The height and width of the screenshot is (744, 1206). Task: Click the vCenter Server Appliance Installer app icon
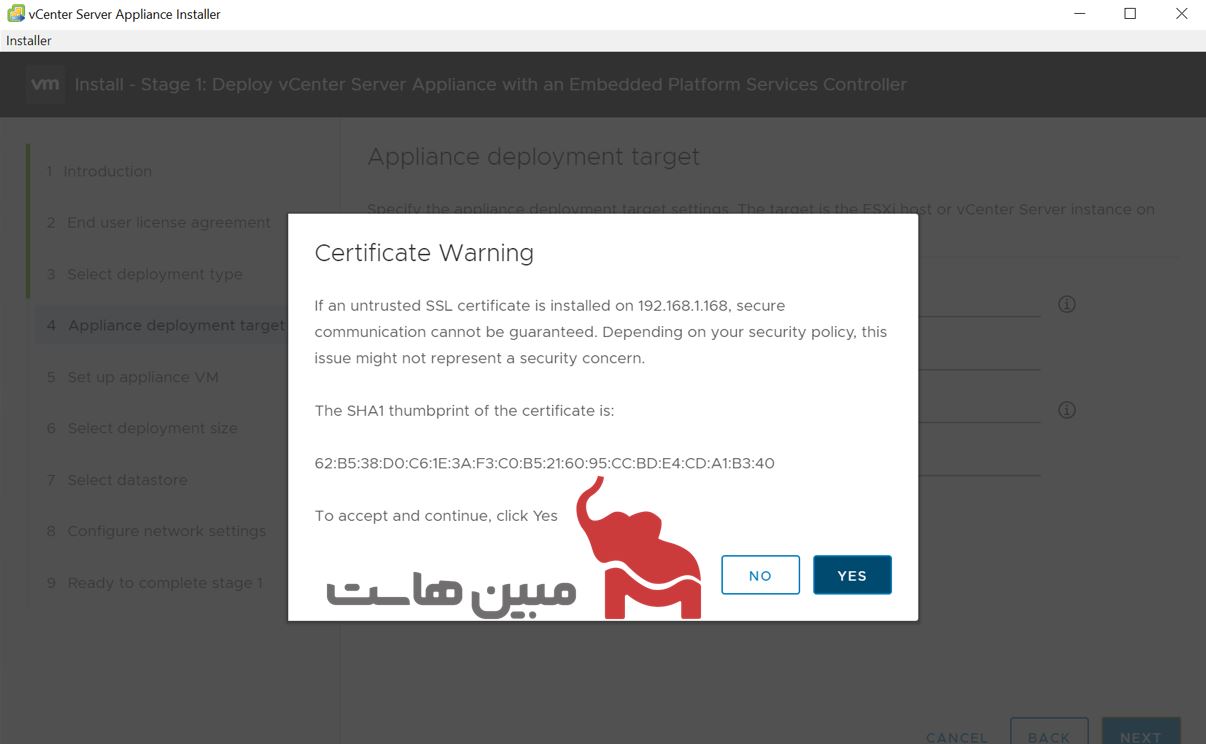pyautogui.click(x=15, y=14)
